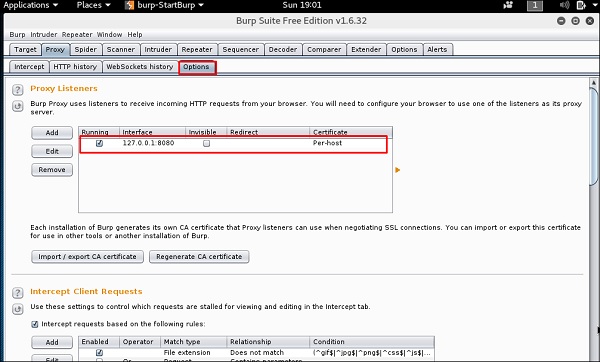Switch to the Comparer tab
This screenshot has width=600, height=362.
pyautogui.click(x=324, y=49)
